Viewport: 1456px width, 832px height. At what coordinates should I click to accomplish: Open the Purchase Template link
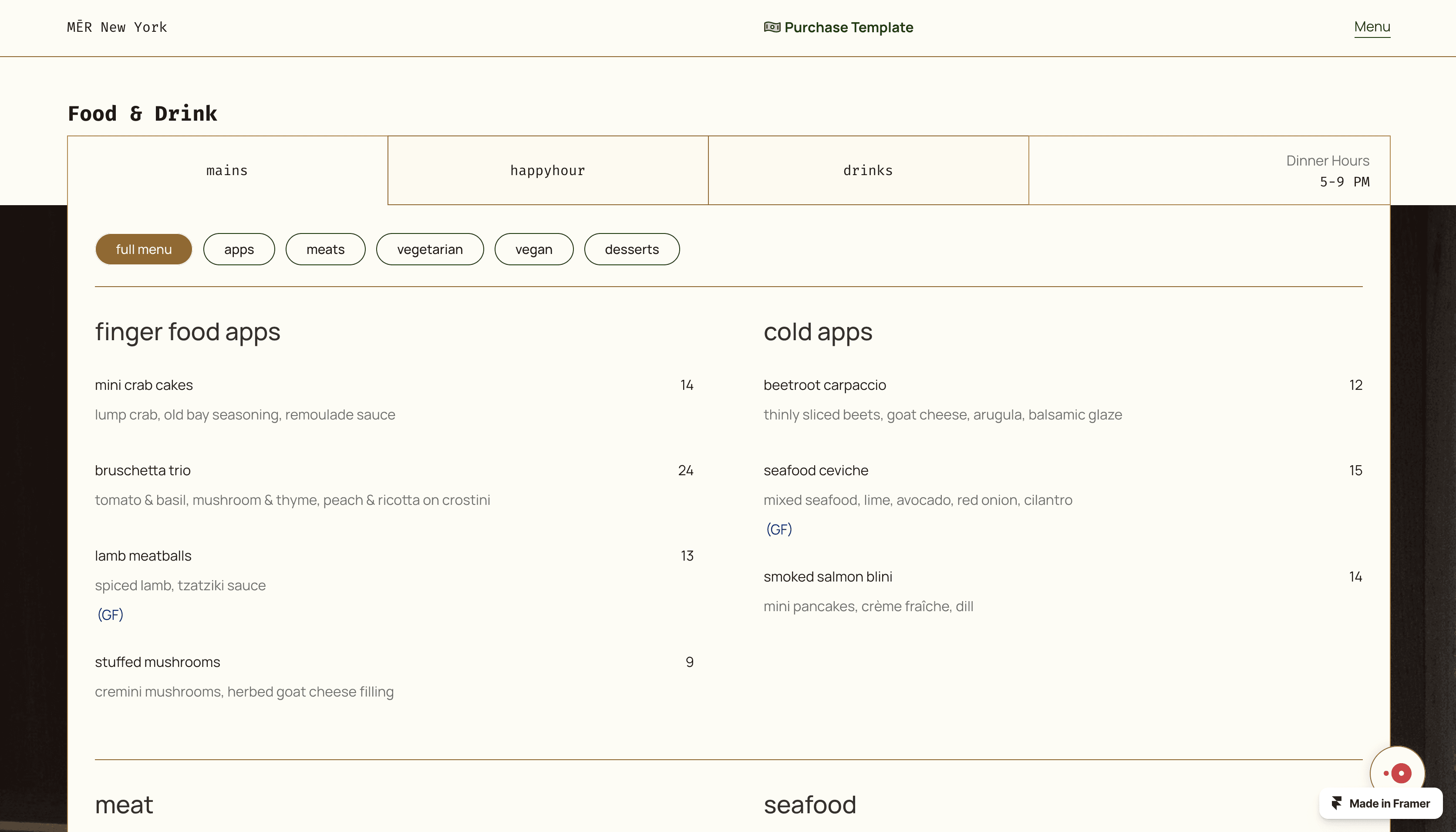point(848,27)
